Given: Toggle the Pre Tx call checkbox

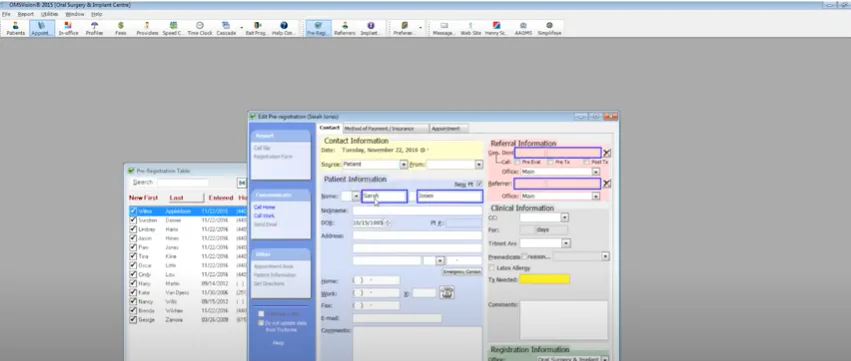Looking at the screenshot, I should [550, 162].
